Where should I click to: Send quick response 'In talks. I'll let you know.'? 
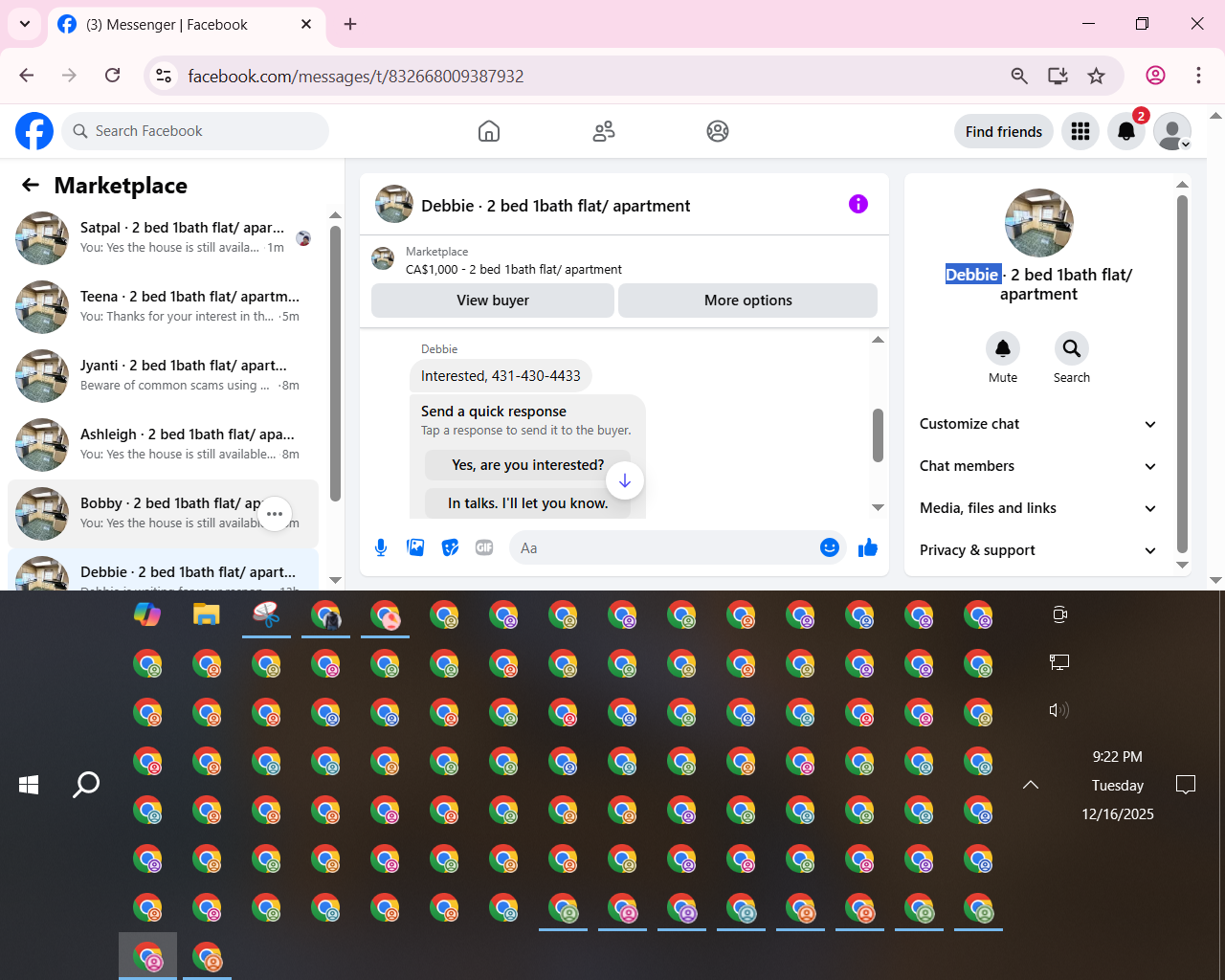pyautogui.click(x=528, y=503)
